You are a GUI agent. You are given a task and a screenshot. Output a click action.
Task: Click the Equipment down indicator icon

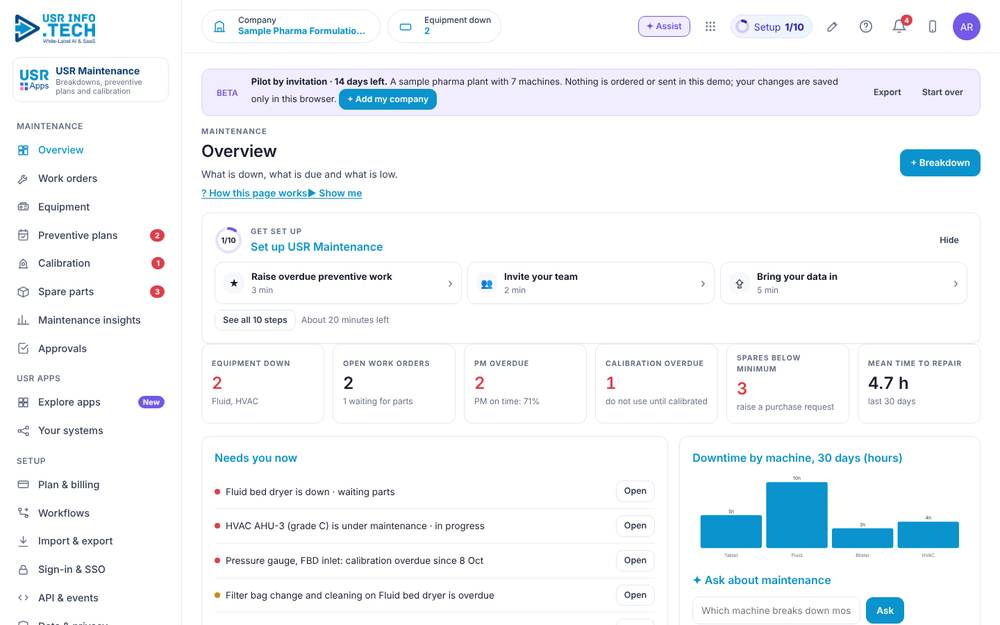click(x=406, y=27)
